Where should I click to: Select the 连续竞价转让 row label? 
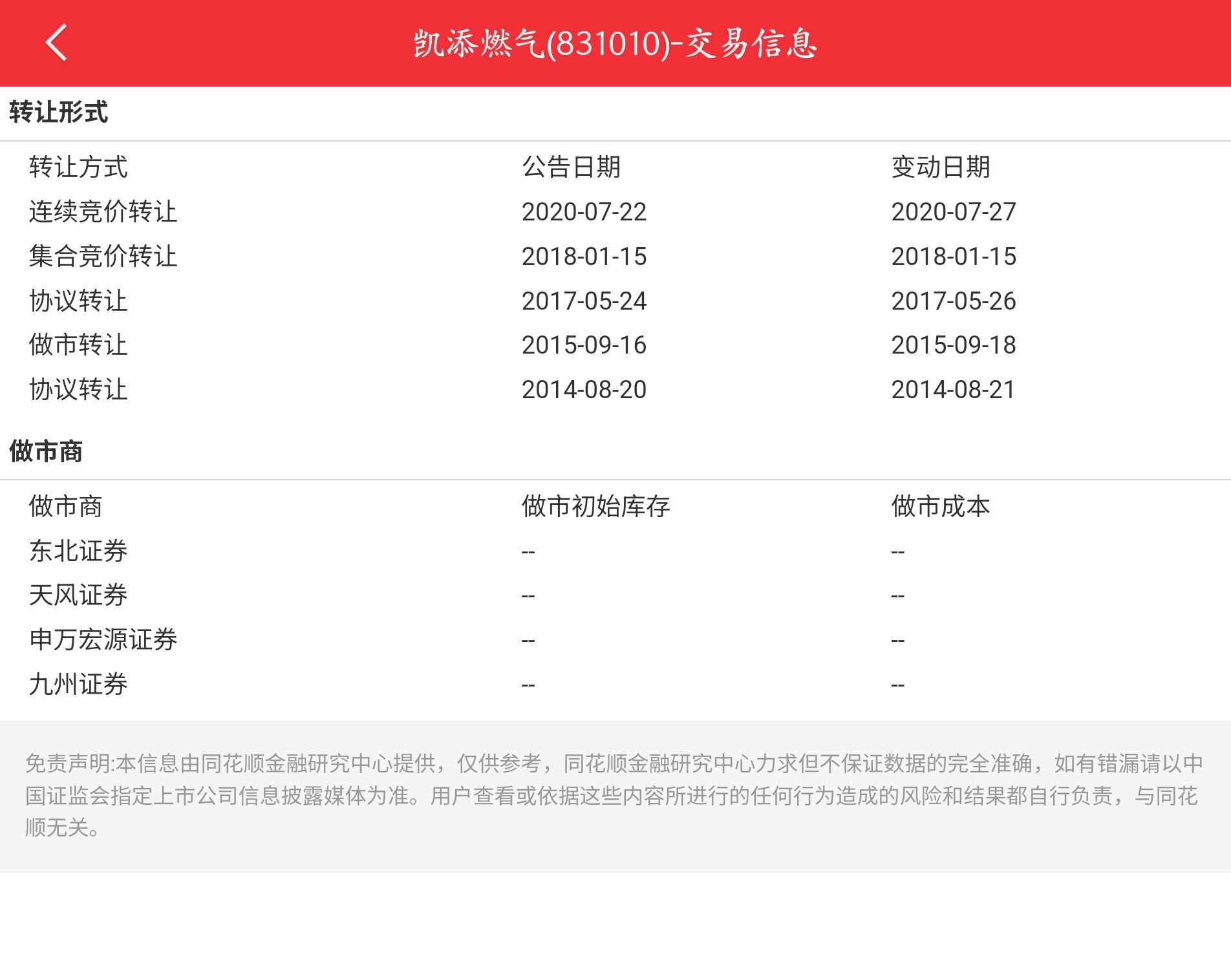point(103,211)
